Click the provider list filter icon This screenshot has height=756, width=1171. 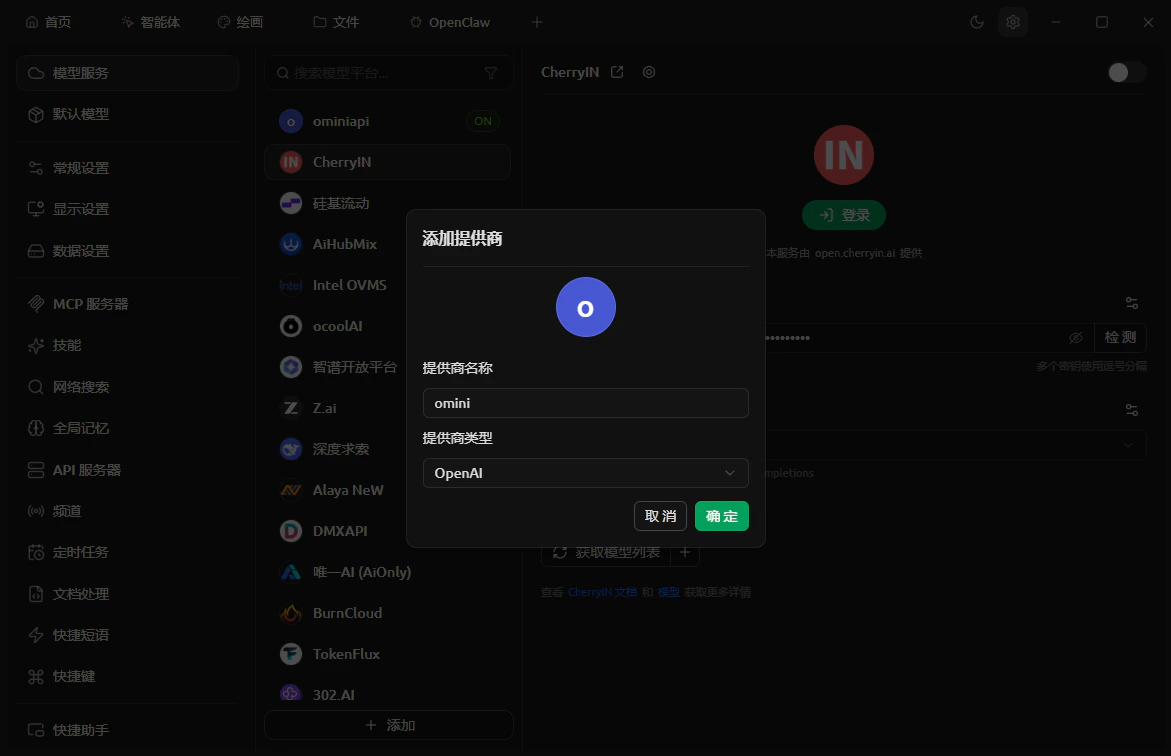pyautogui.click(x=491, y=73)
